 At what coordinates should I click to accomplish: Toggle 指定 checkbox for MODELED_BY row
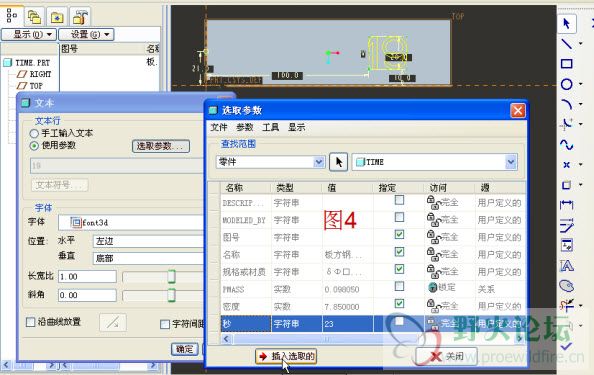[x=399, y=217]
